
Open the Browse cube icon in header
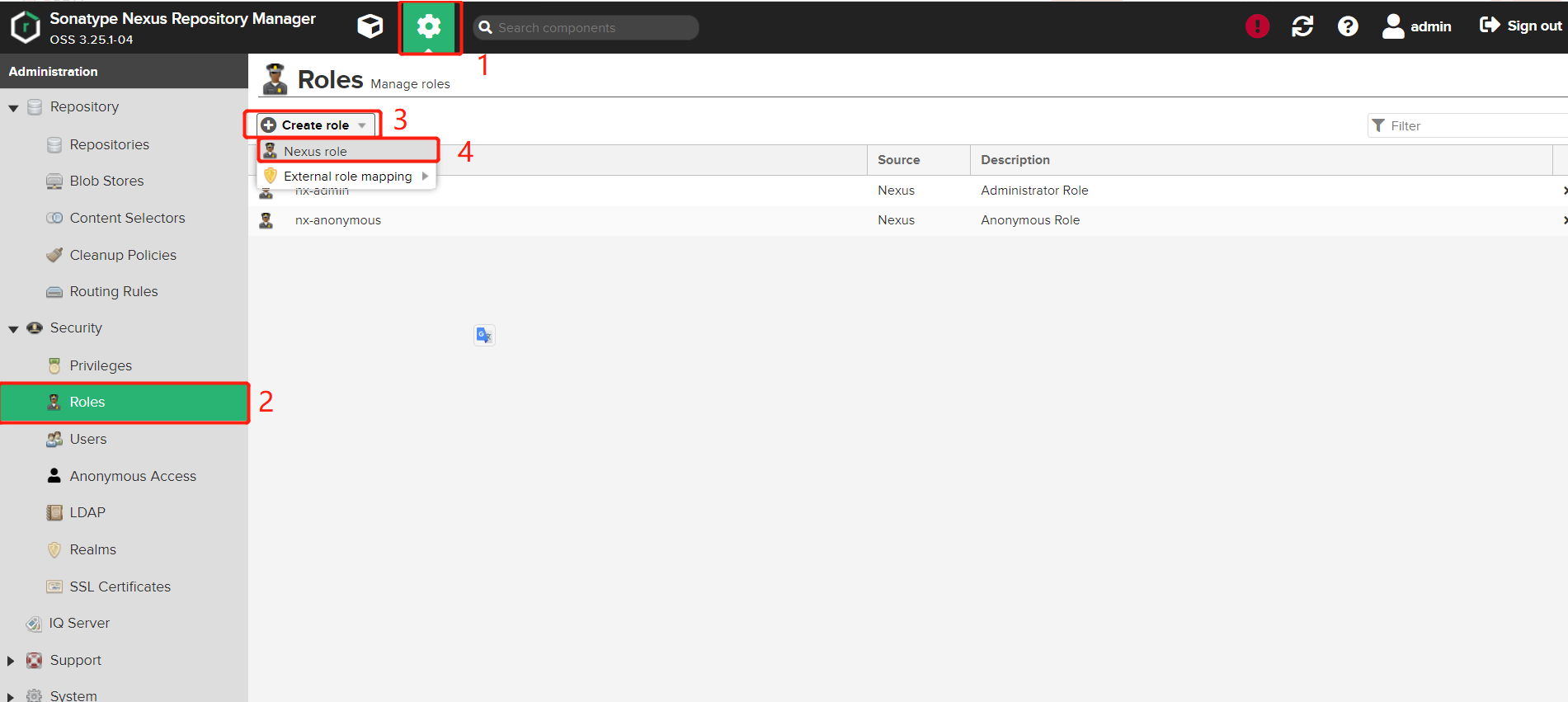point(370,26)
